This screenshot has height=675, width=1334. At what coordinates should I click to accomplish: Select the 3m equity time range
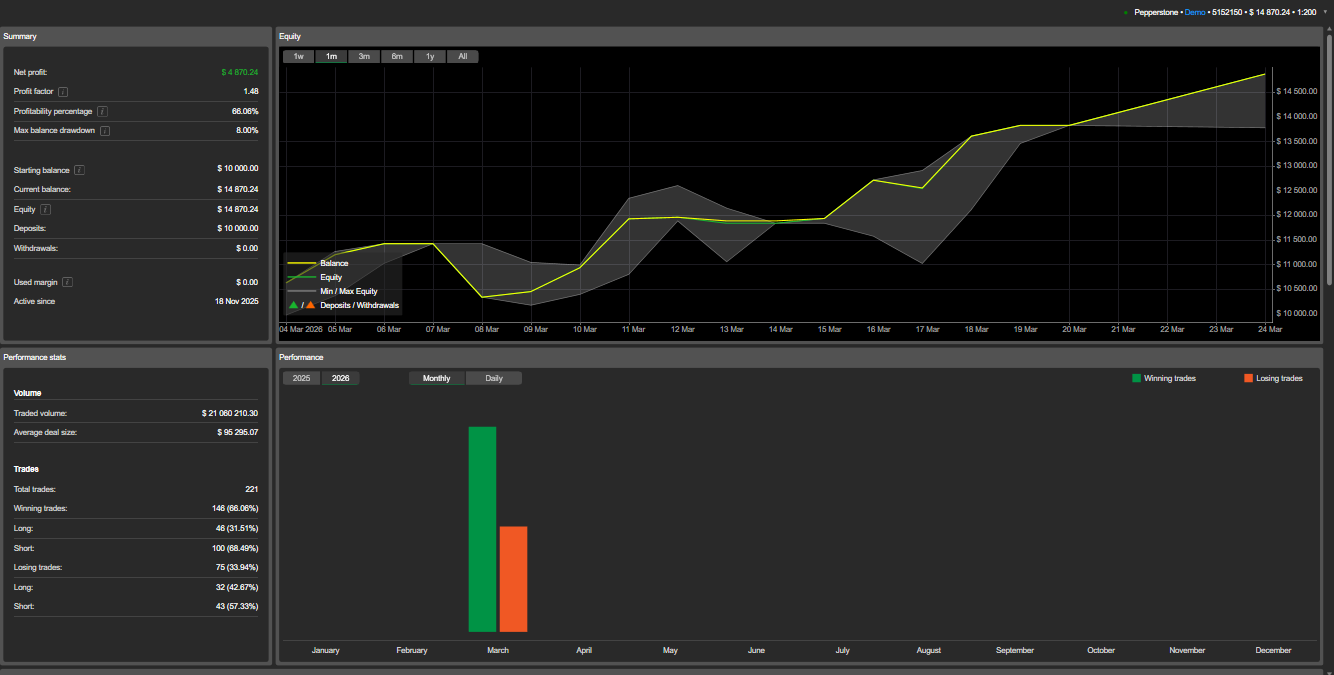tap(364, 57)
